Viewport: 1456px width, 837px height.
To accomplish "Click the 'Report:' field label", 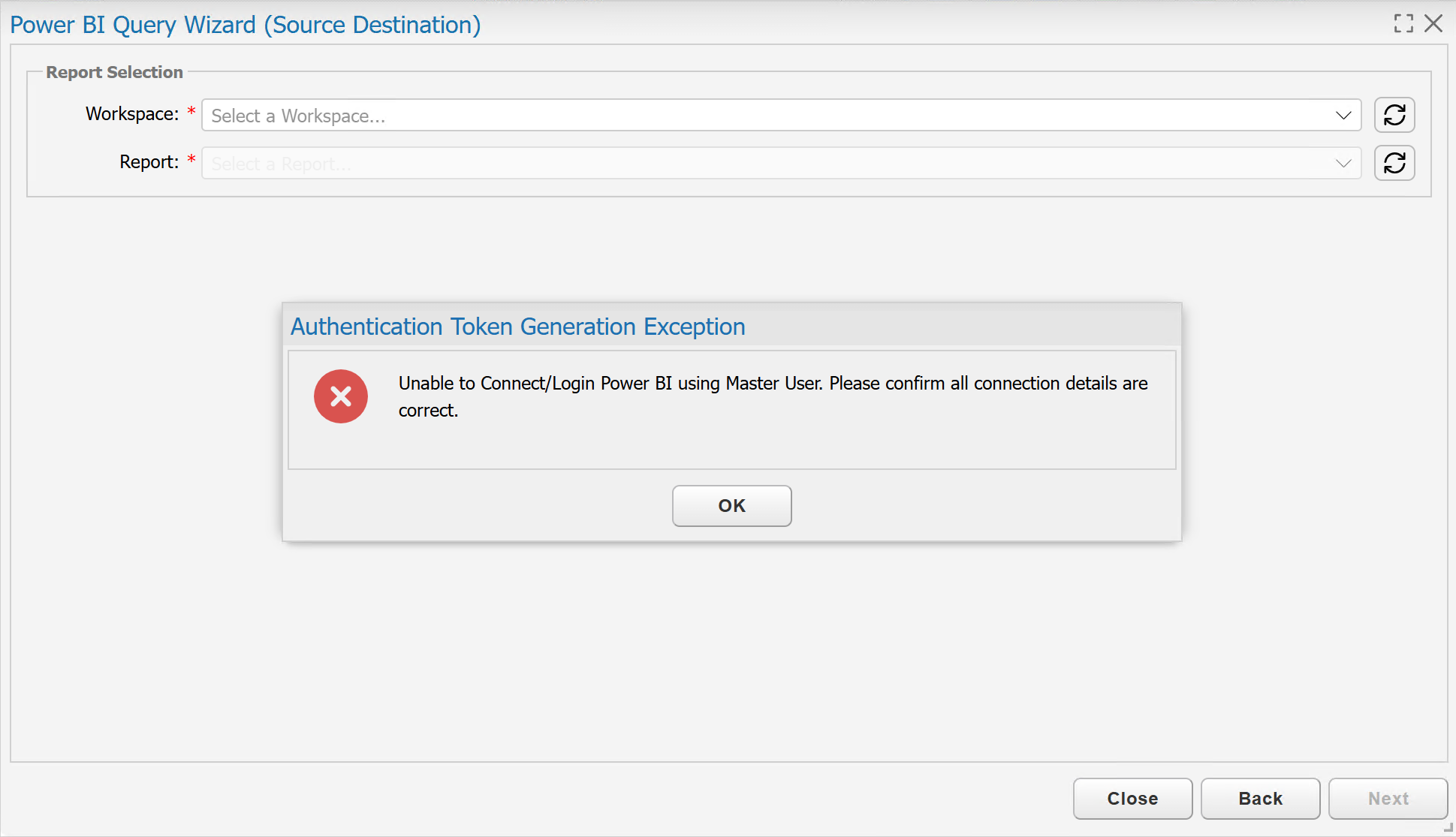I will click(x=149, y=162).
